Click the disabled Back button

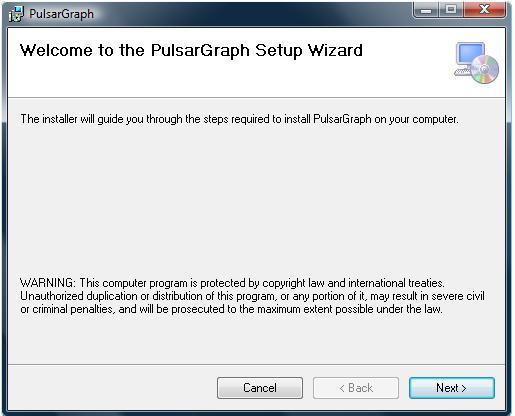(x=356, y=388)
